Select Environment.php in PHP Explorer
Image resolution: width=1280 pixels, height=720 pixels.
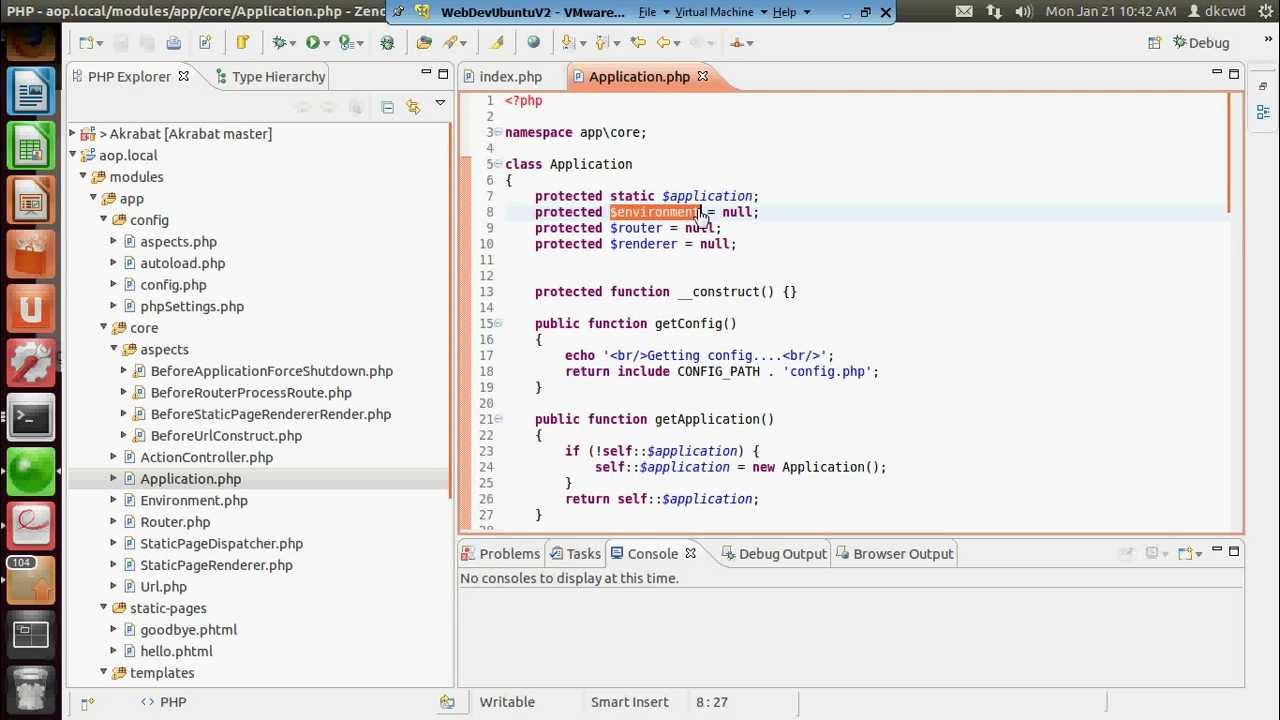pos(194,501)
